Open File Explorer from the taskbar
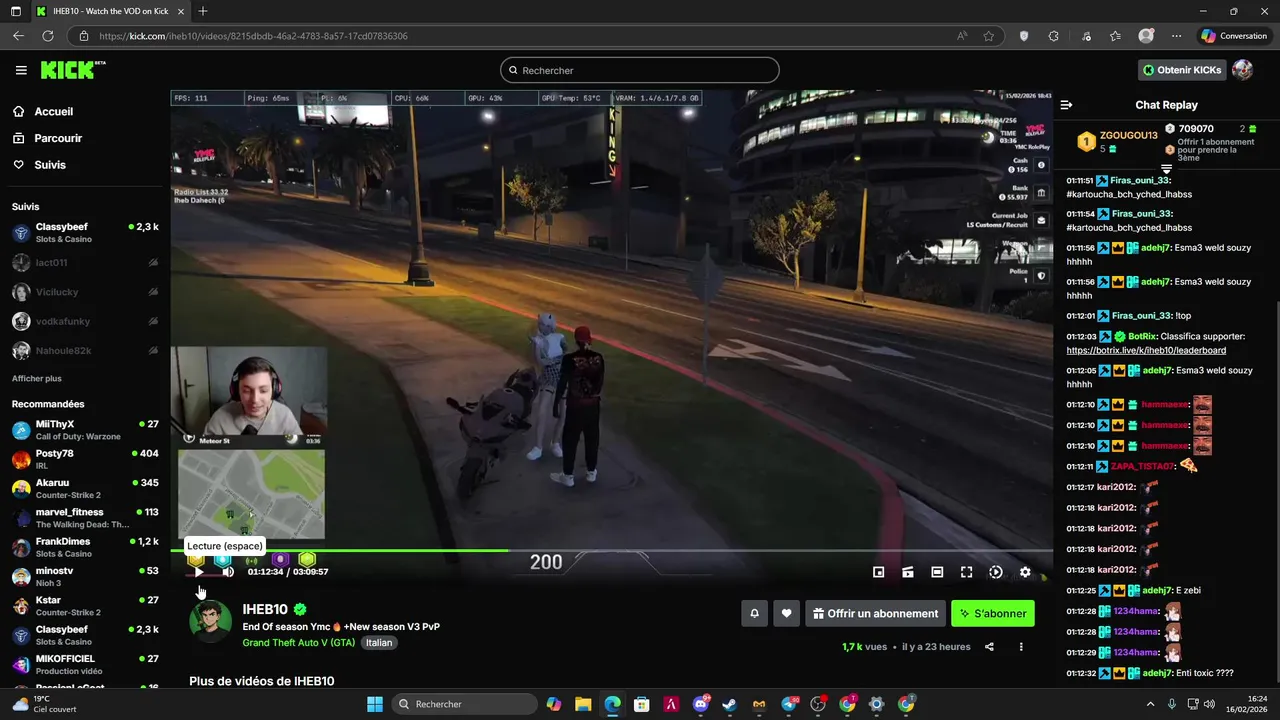 pyautogui.click(x=583, y=704)
